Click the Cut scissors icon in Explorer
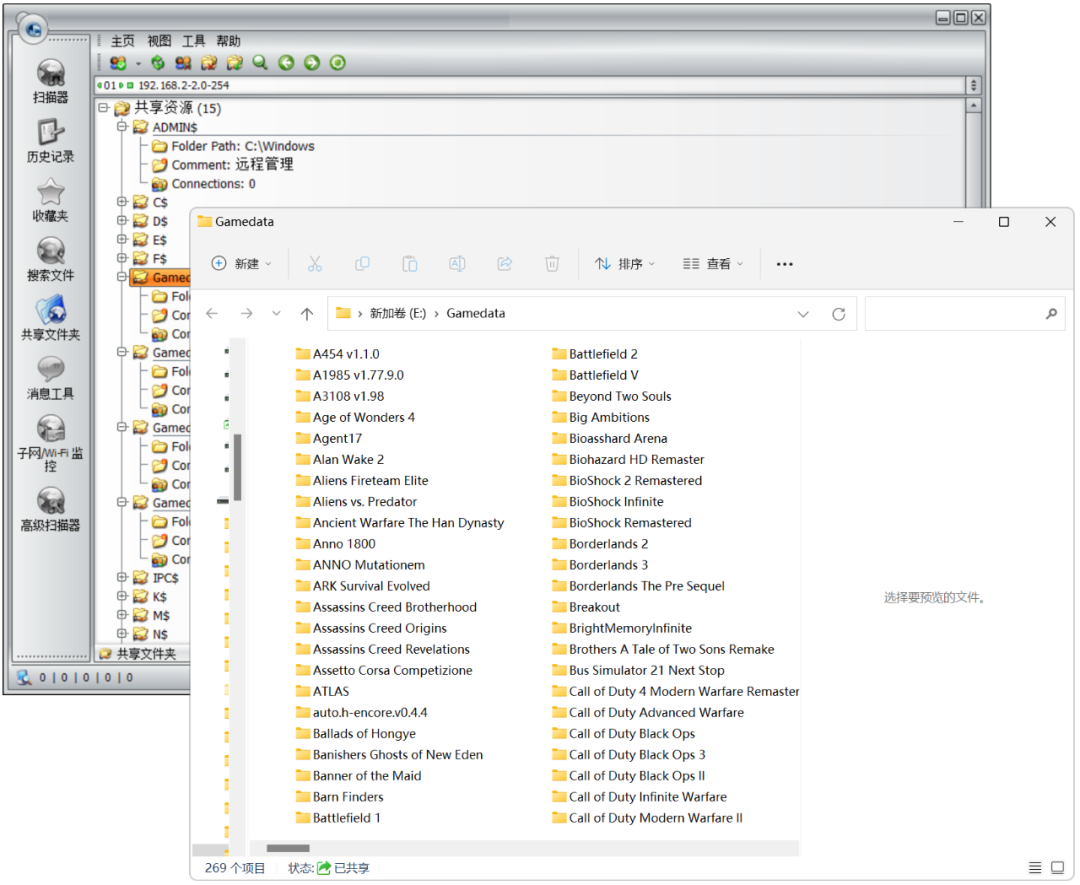This screenshot has width=1080, height=885. [x=315, y=264]
